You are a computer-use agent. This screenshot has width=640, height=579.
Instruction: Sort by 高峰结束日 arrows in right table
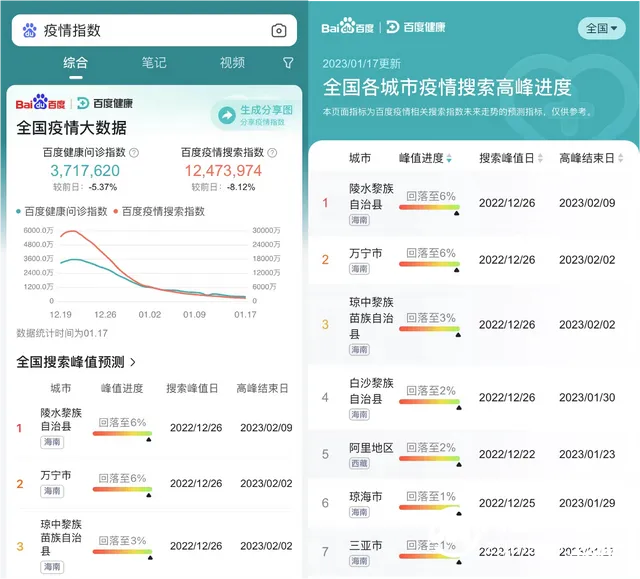tap(620, 158)
